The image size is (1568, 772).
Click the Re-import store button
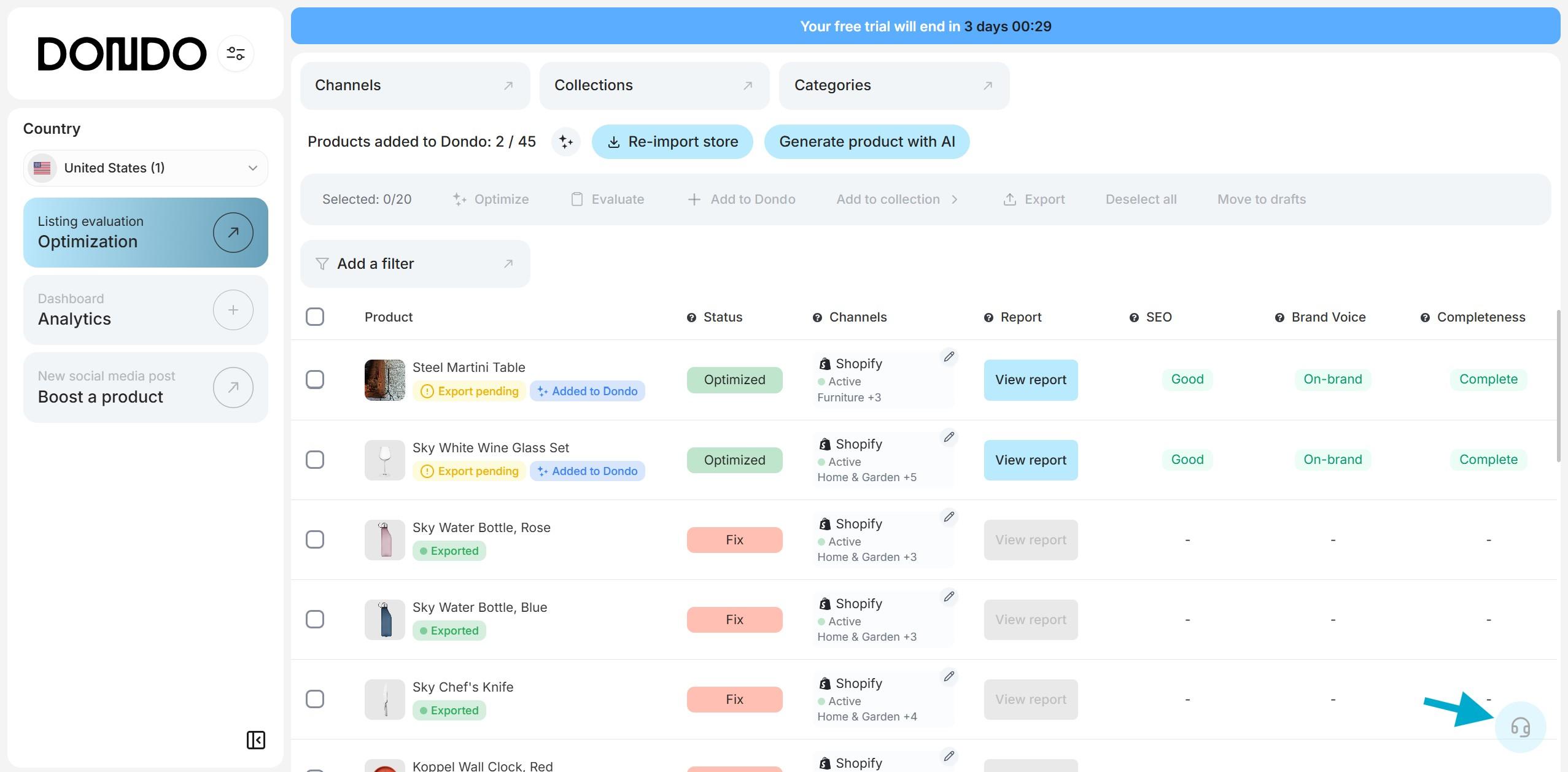(672, 142)
